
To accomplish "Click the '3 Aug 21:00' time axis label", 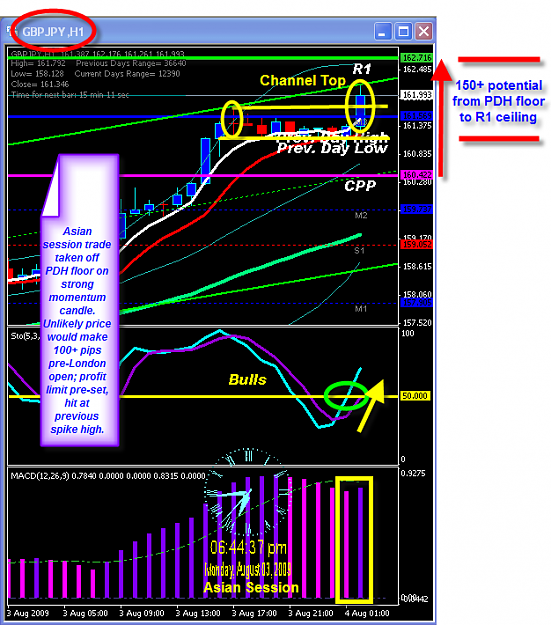I will click(x=311, y=613).
